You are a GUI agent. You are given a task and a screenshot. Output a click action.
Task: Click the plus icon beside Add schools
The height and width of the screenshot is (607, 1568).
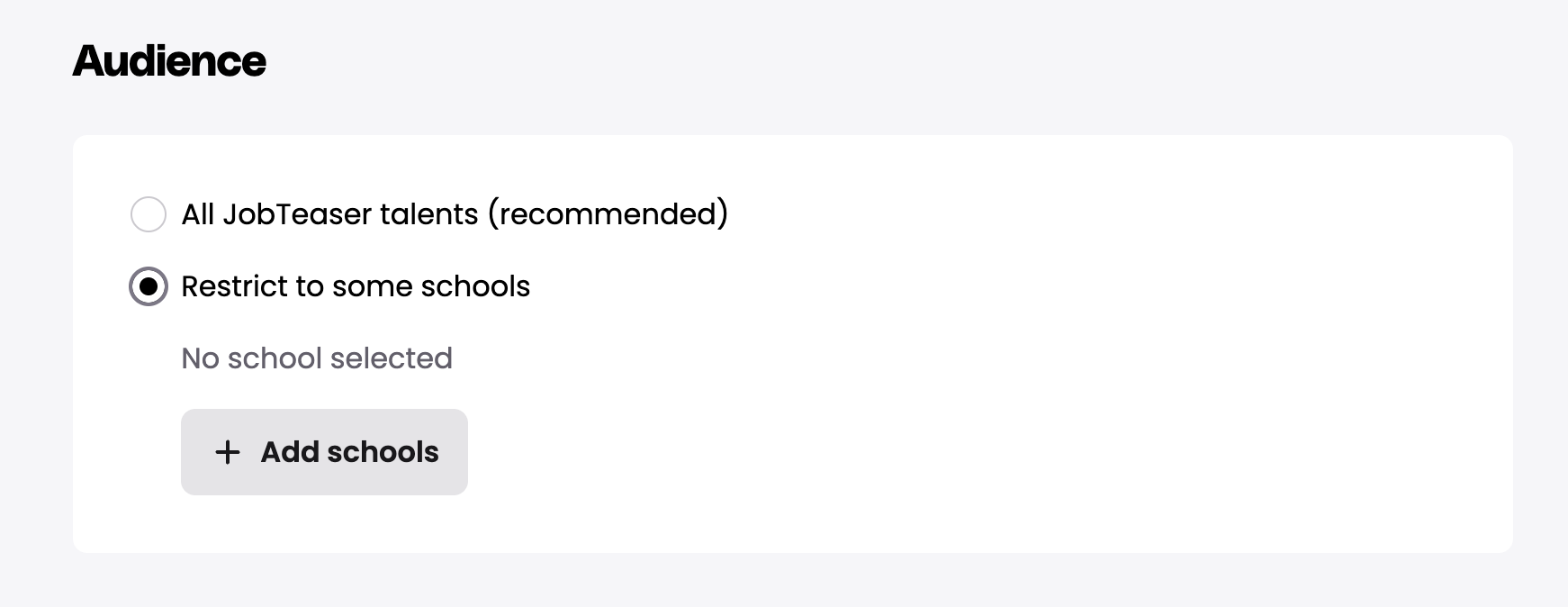point(228,452)
